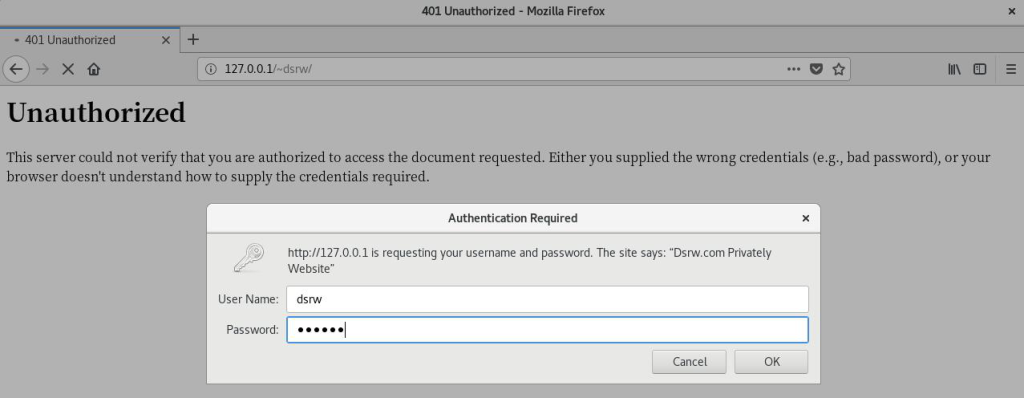The width and height of the screenshot is (1024, 398).
Task: Show site information icon in address bar
Action: tap(210, 69)
